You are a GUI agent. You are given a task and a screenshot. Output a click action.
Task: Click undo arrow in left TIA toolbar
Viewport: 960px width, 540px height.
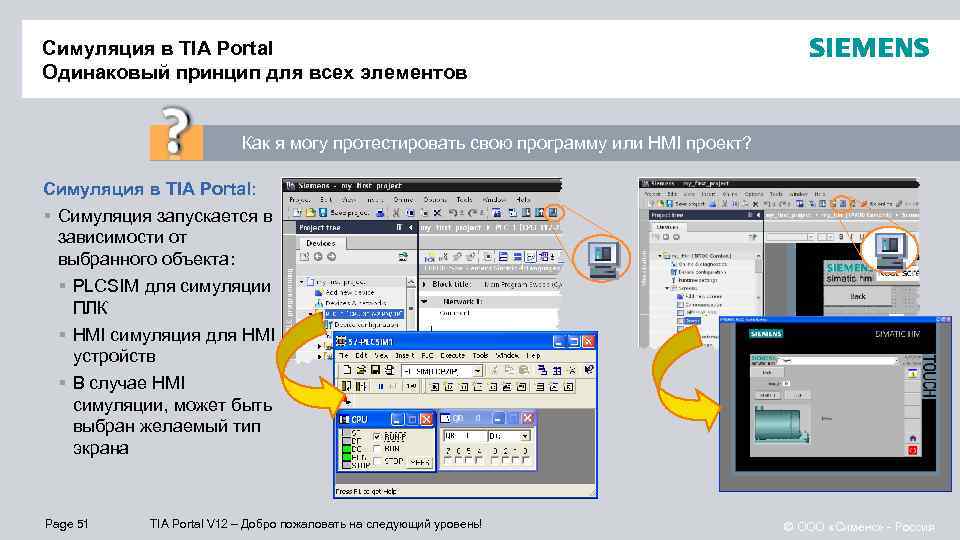(454, 213)
